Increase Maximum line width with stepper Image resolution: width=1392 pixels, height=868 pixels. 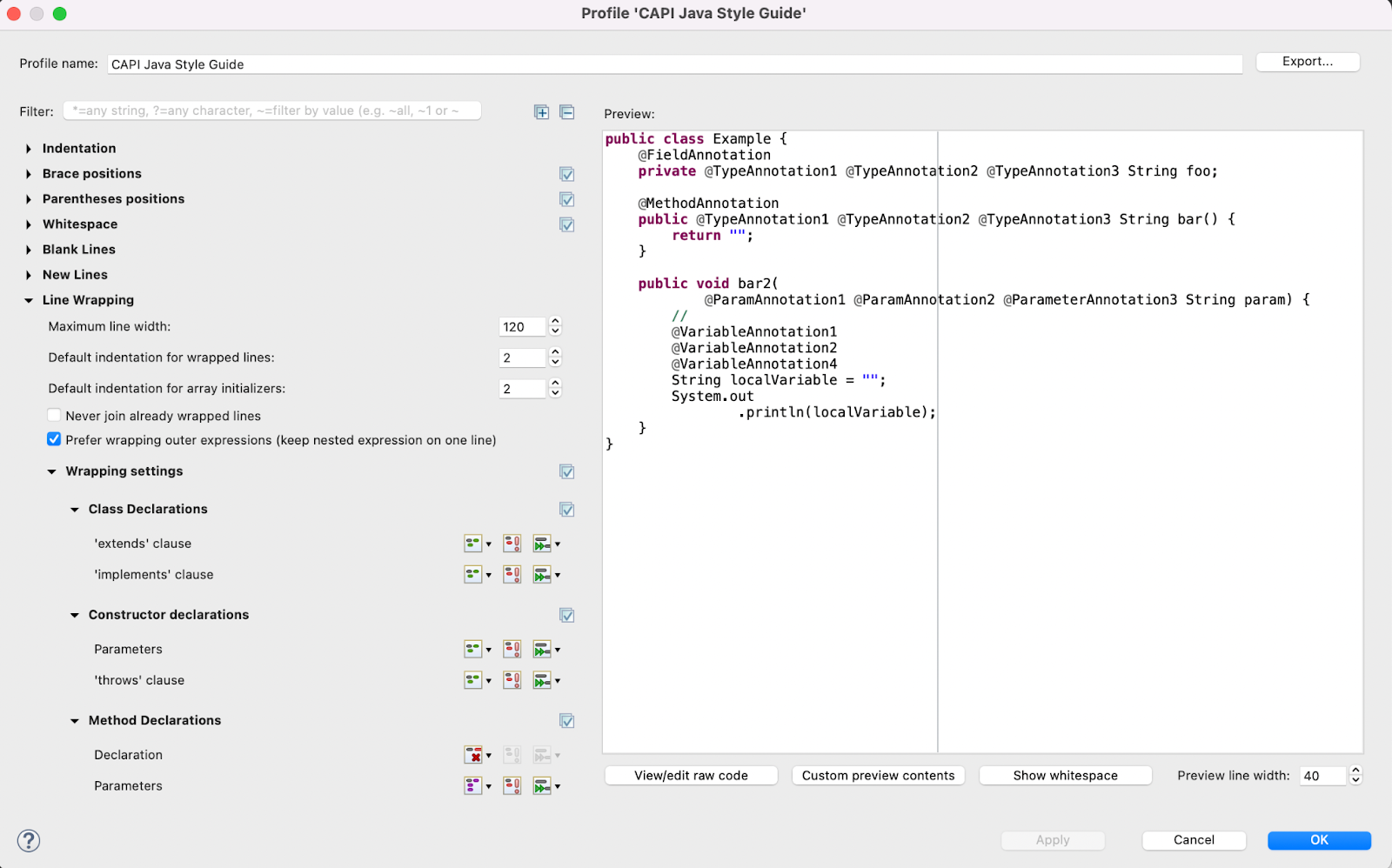pyautogui.click(x=556, y=322)
